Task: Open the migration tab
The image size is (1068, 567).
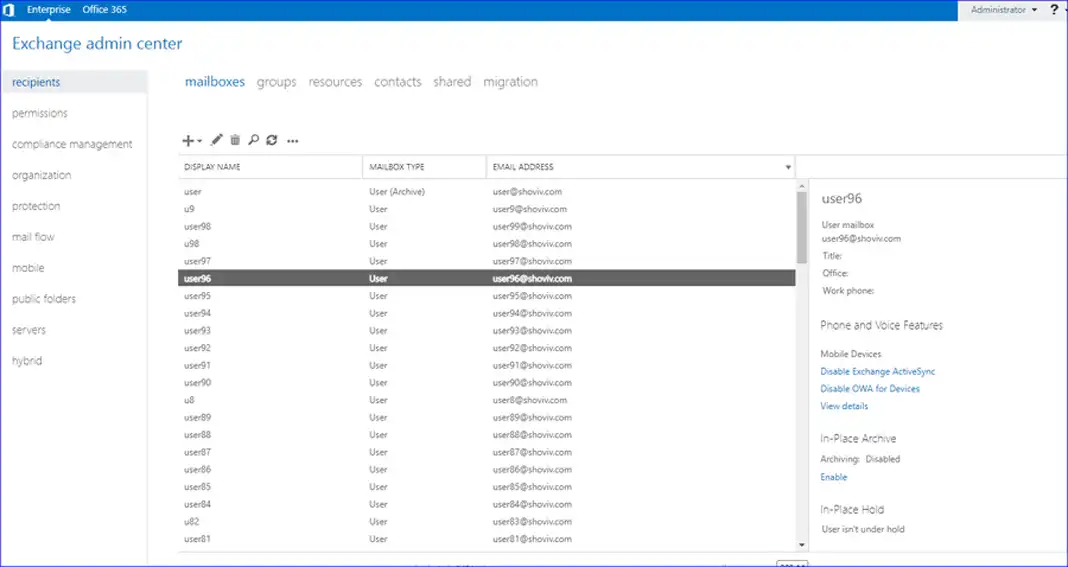Action: (510, 82)
